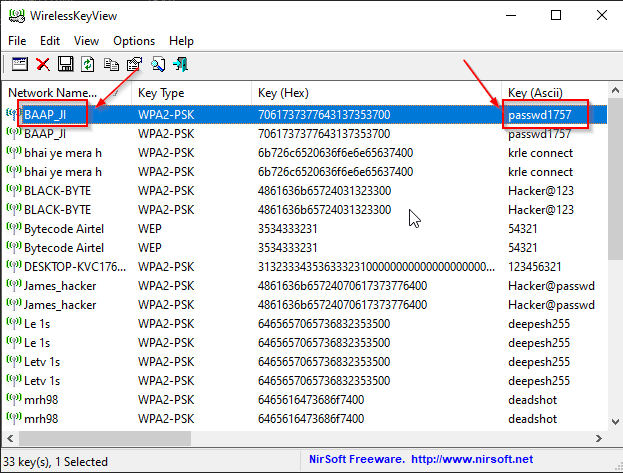Click the highlighted passwd1757 Ascii key

(x=540, y=115)
